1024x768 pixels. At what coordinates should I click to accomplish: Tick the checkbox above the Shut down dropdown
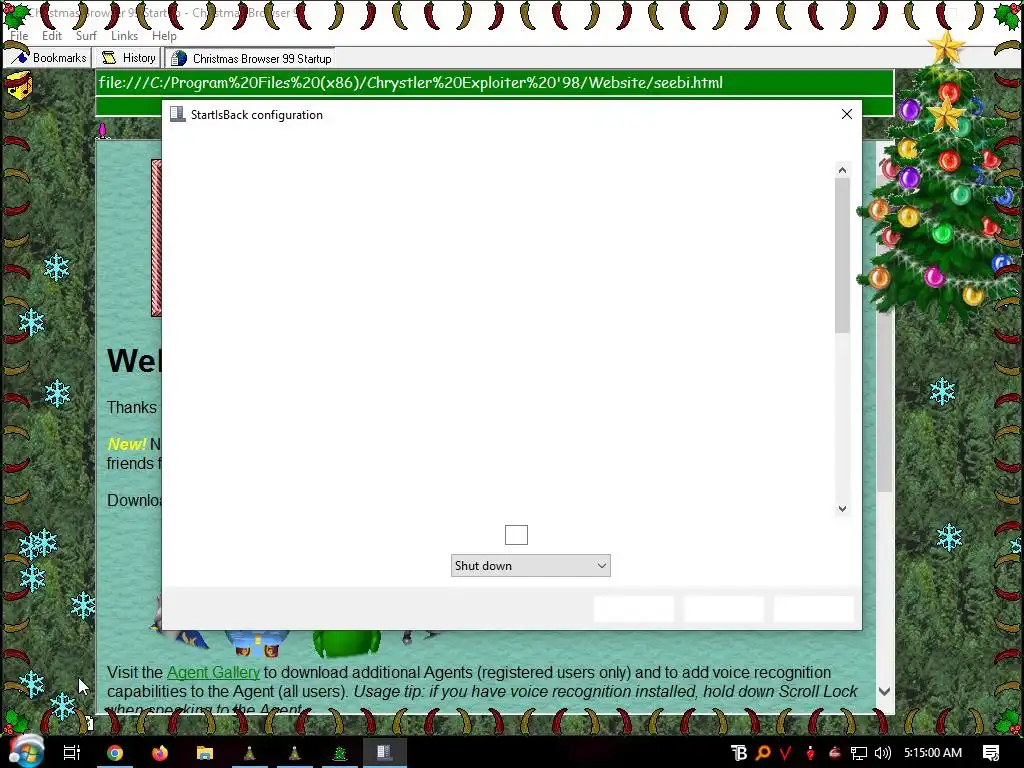516,535
